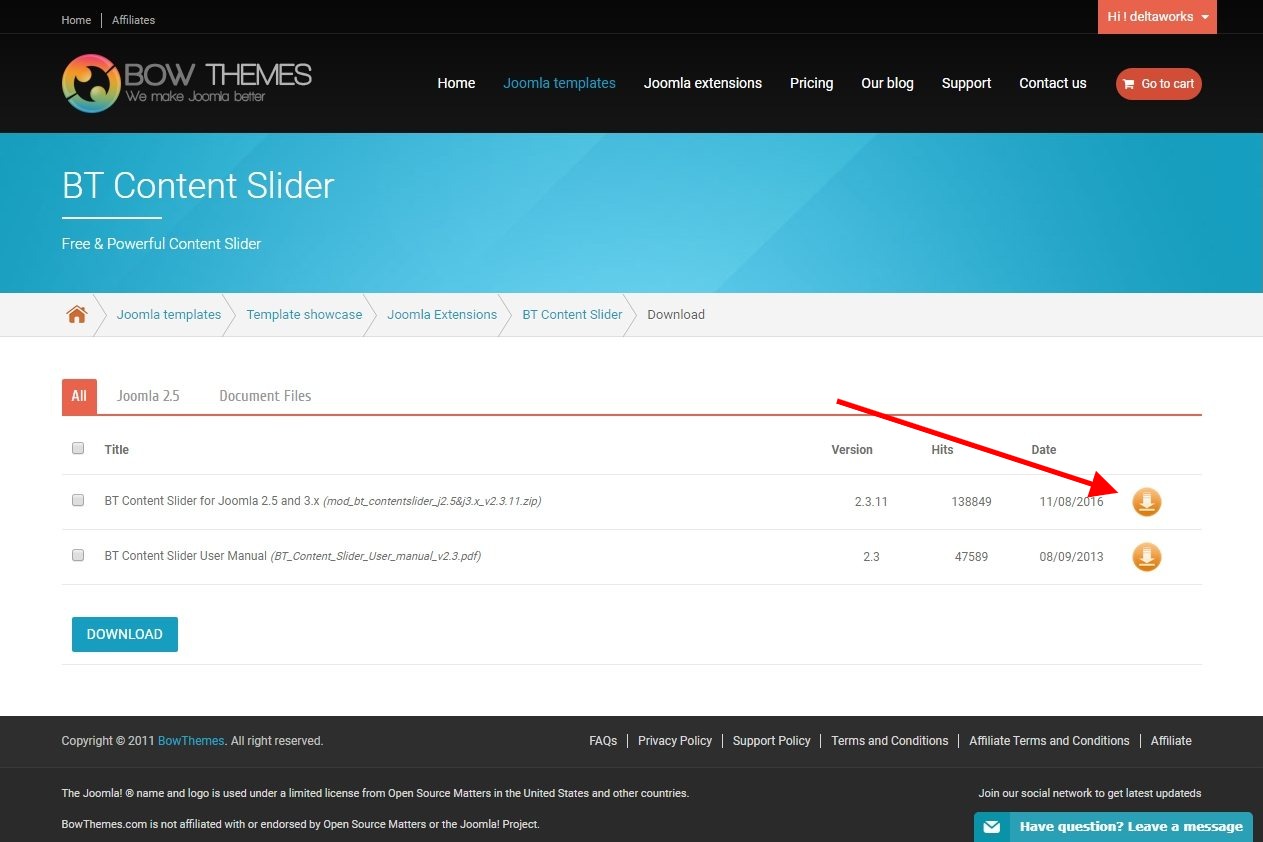Check the BT Content Slider for Joomla row
This screenshot has height=842, width=1263.
click(x=78, y=500)
